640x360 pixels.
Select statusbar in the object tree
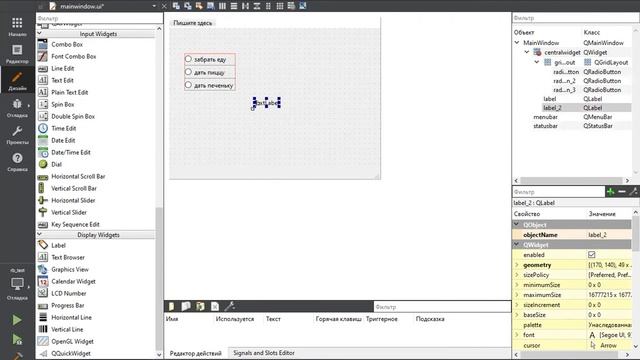tap(545, 126)
